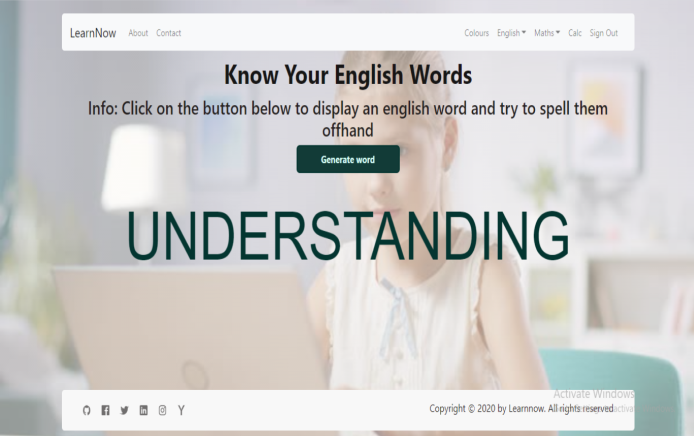The width and height of the screenshot is (694, 436).
Task: Open the GitHub icon in footer
Action: 86,410
